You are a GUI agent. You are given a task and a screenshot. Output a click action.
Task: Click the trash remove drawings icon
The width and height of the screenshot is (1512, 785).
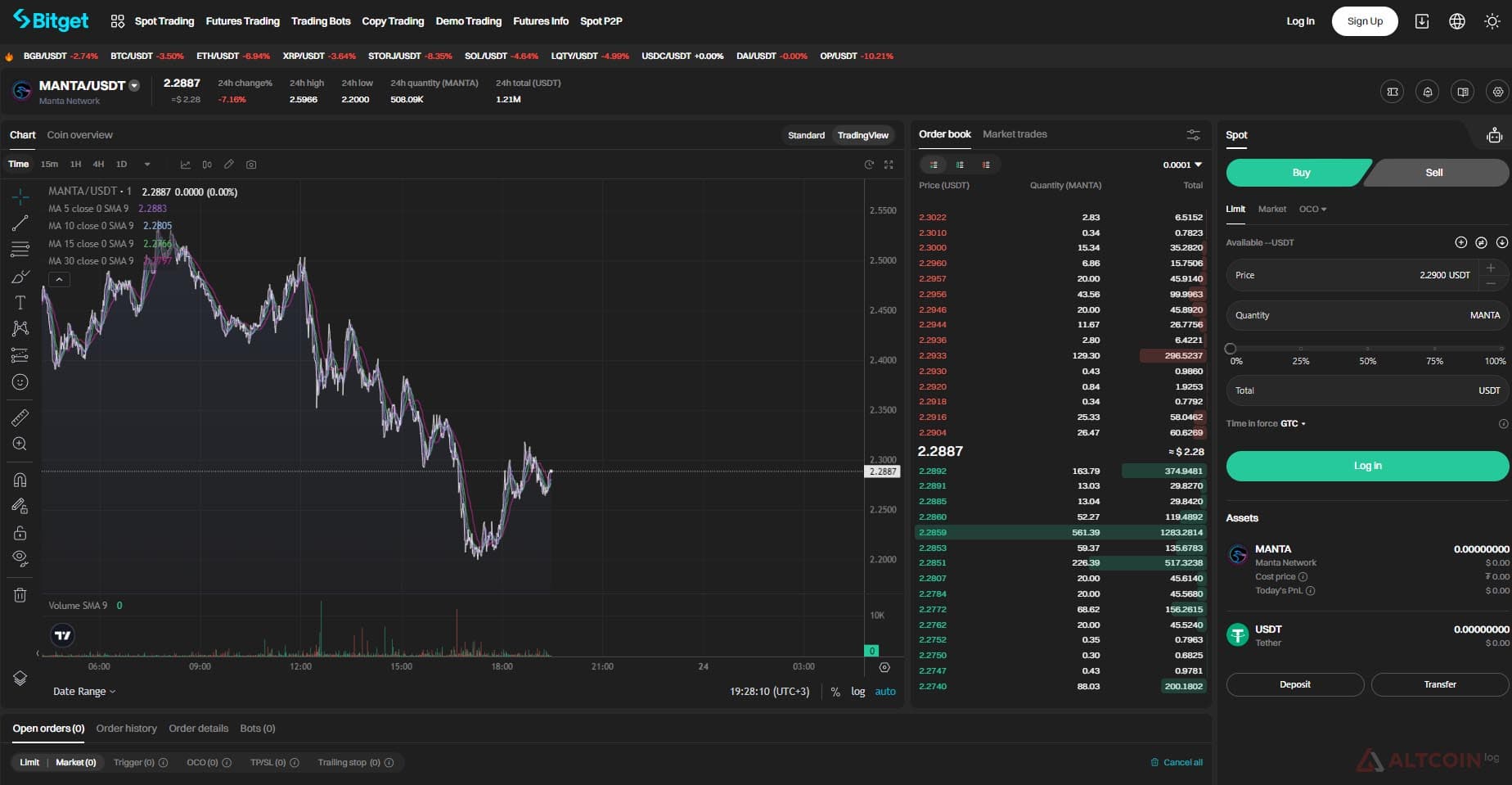(x=20, y=595)
